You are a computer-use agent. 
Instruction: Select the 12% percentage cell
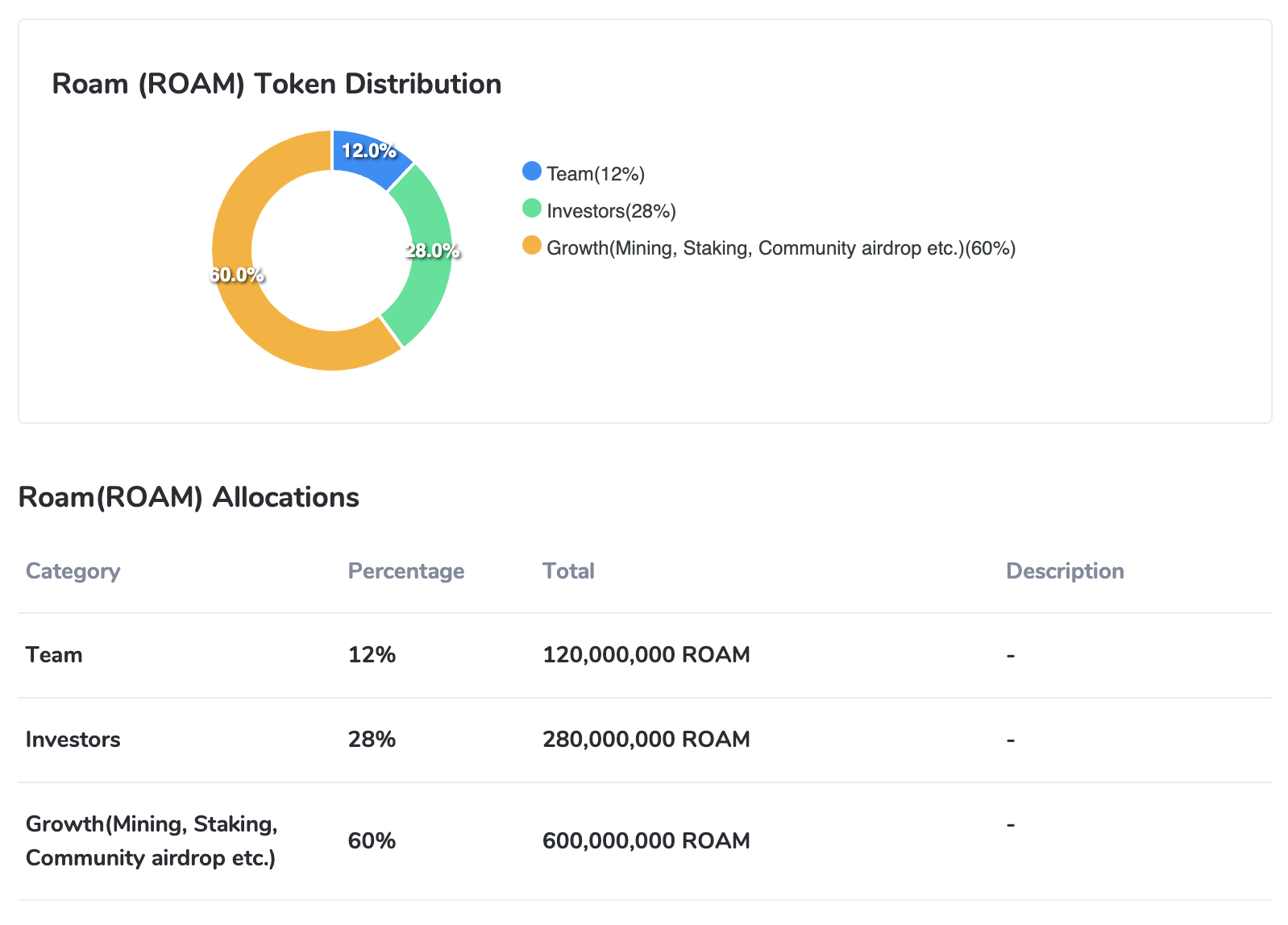[x=372, y=655]
